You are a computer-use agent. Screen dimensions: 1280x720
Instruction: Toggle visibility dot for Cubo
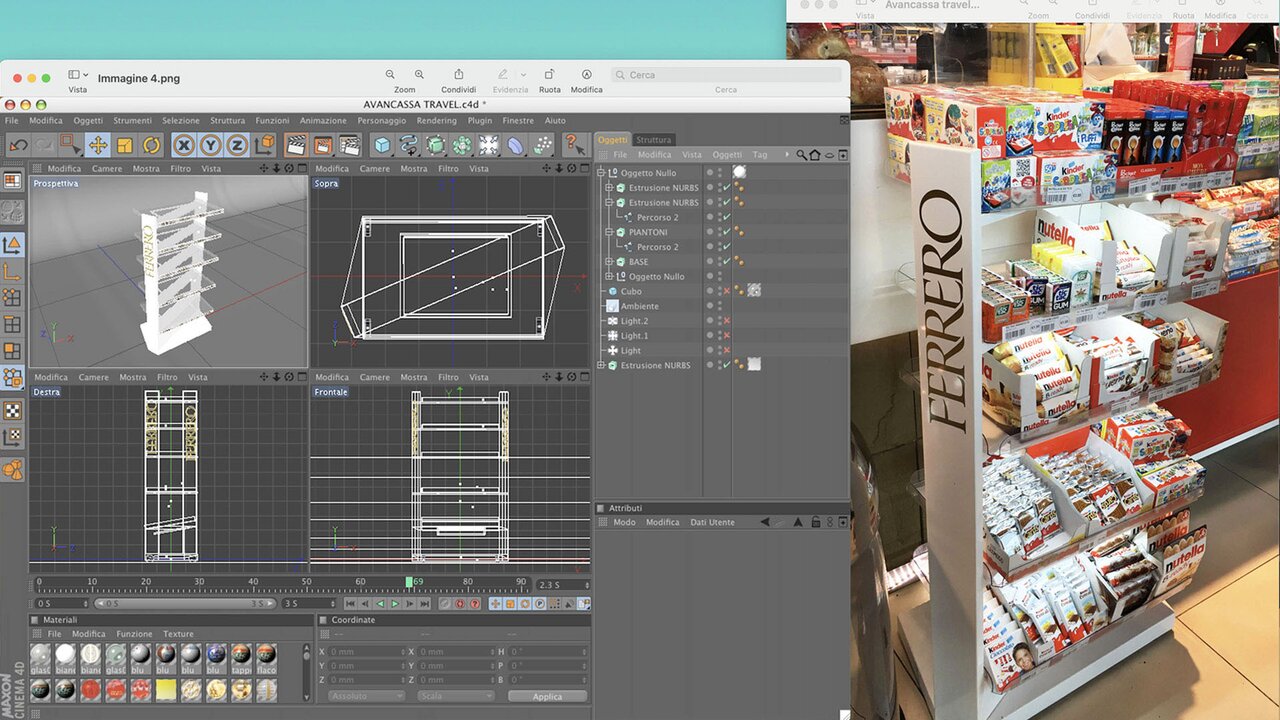tap(710, 289)
